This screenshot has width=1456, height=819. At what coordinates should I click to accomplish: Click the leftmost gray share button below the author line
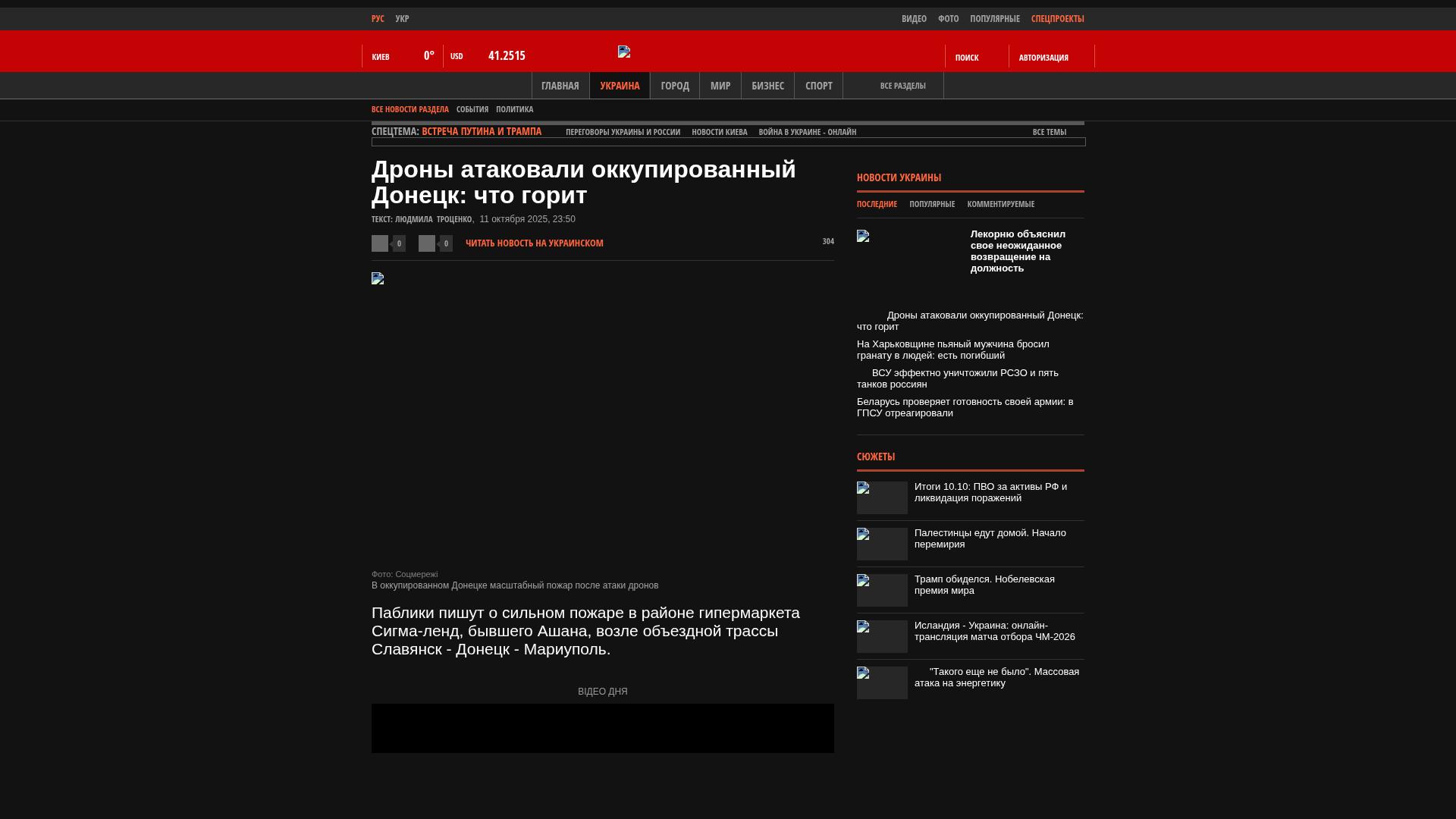pos(380,243)
